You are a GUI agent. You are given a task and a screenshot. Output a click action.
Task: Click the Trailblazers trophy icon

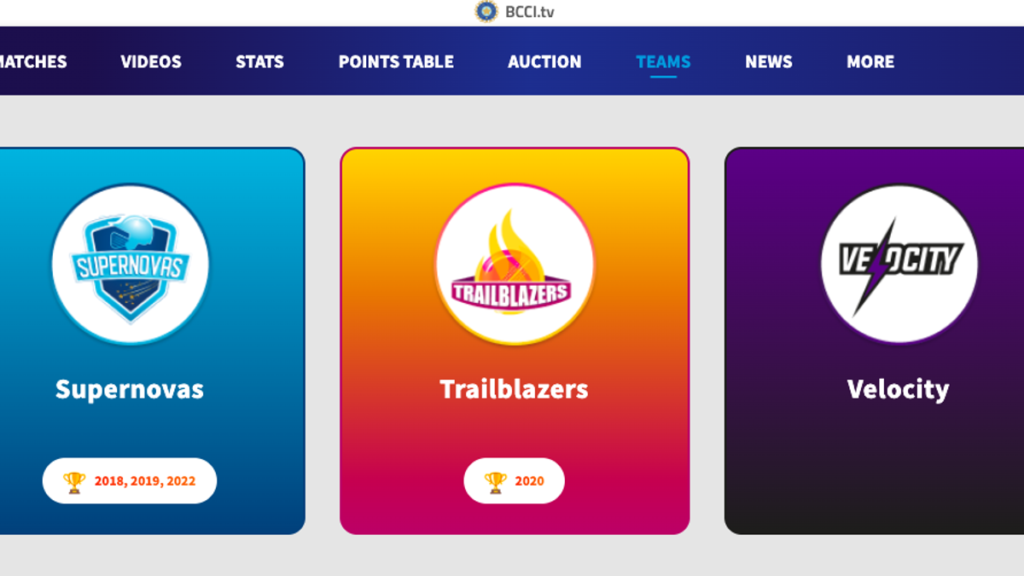(495, 482)
